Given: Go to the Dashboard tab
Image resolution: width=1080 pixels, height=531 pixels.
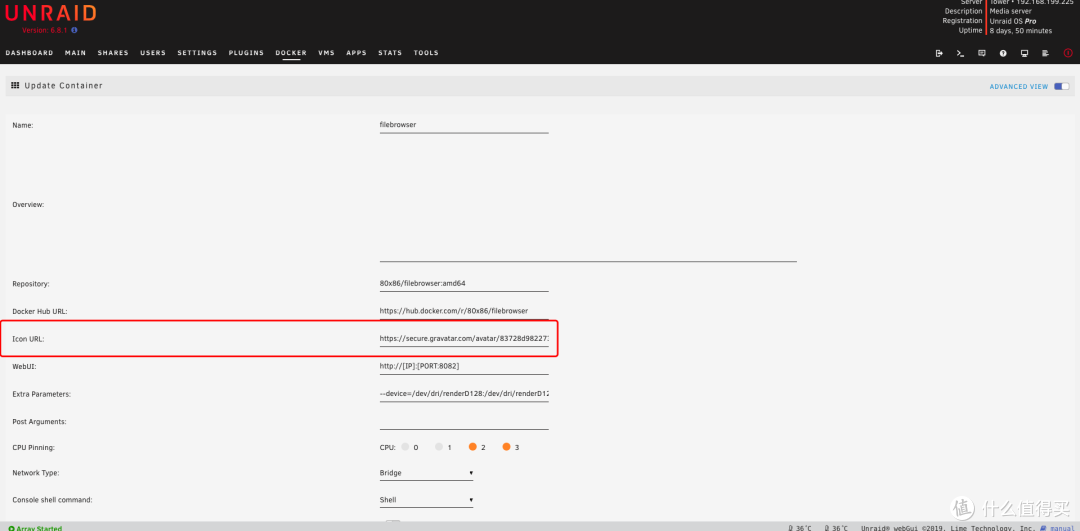Looking at the screenshot, I should 29,53.
